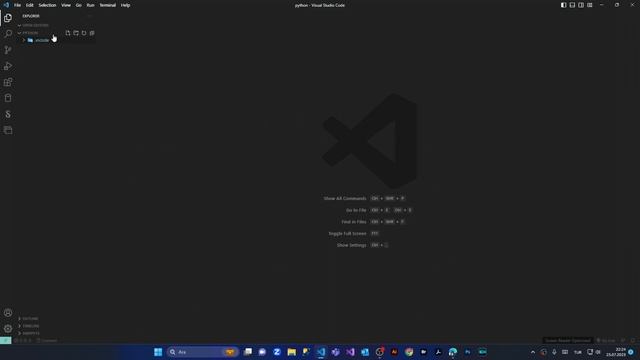Open the Accounts menu in activity bar
Screen dimensions: 640x360
click(8, 313)
